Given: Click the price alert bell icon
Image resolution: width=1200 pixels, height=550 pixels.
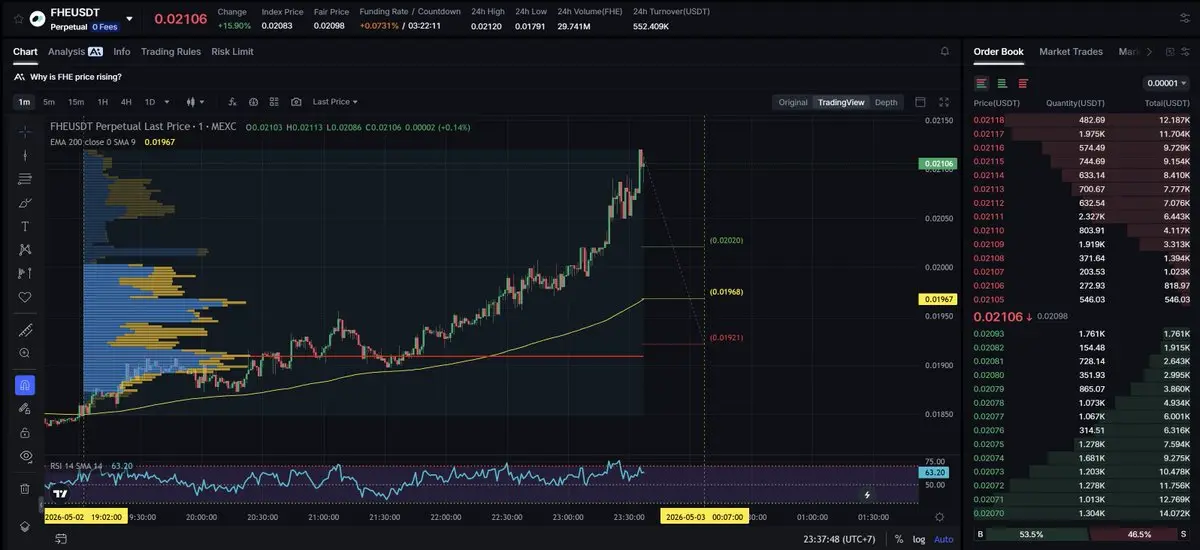Looking at the screenshot, I should [x=945, y=51].
